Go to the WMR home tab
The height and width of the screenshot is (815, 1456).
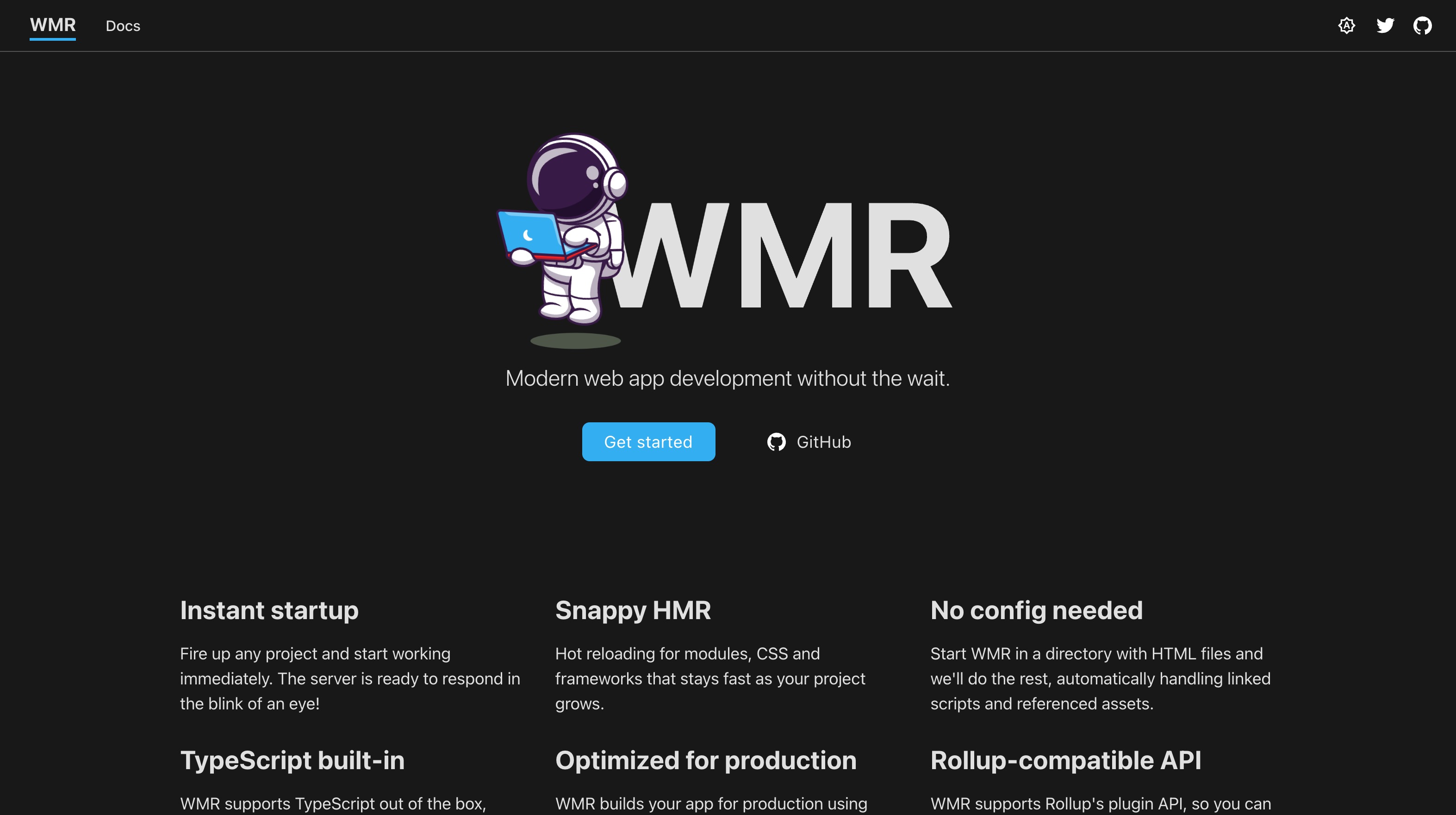[53, 25]
